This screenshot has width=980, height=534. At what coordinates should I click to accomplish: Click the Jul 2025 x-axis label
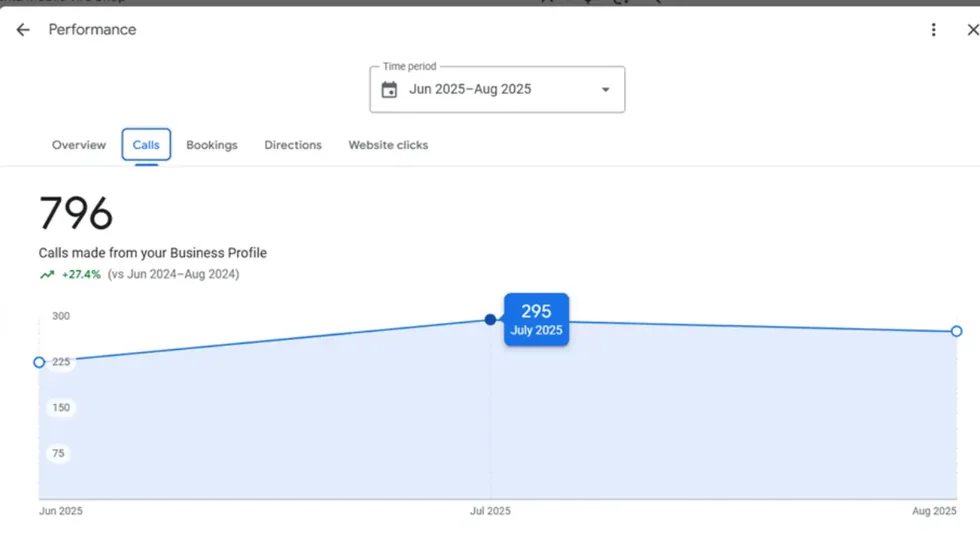pyautogui.click(x=490, y=511)
